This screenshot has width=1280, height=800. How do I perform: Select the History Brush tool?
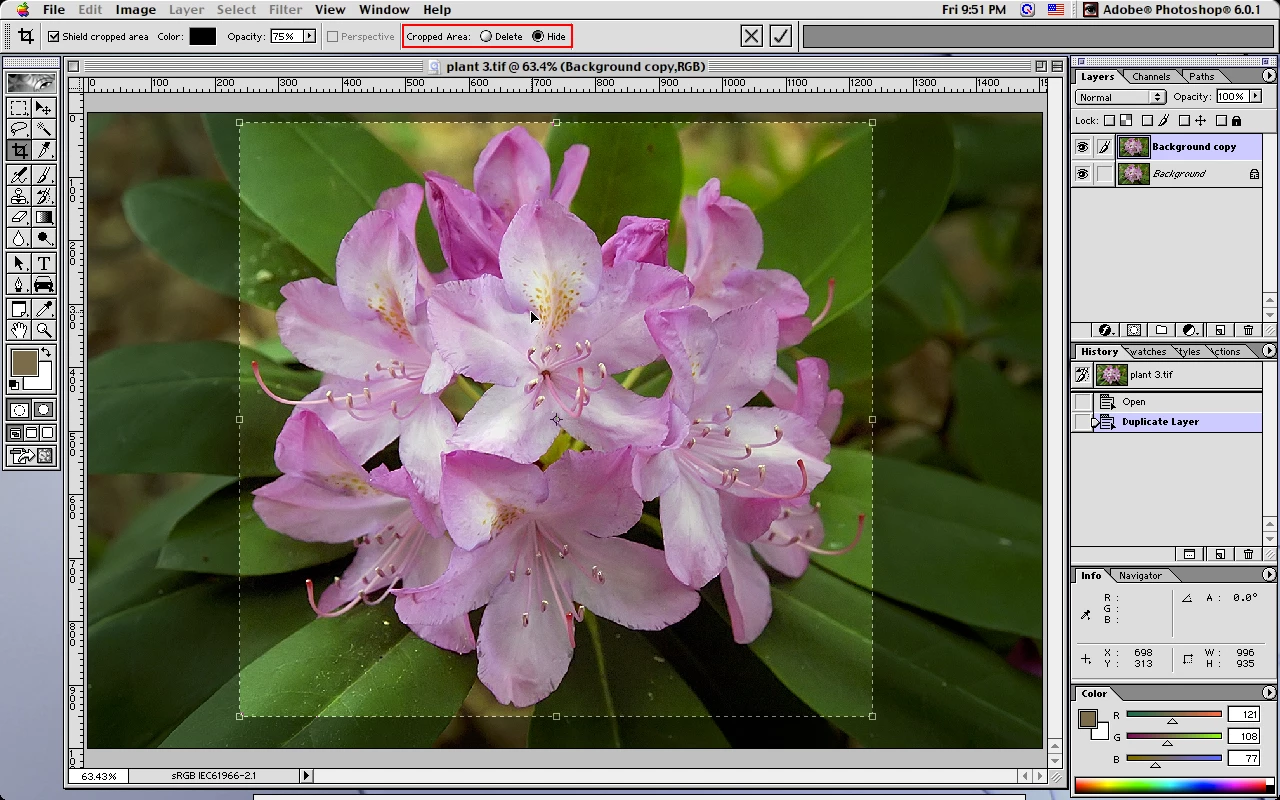pos(44,196)
